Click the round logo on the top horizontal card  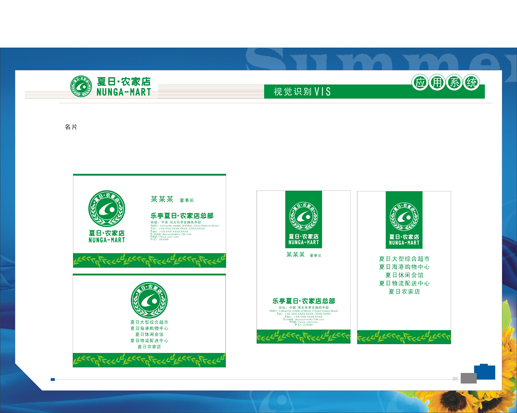pyautogui.click(x=107, y=208)
